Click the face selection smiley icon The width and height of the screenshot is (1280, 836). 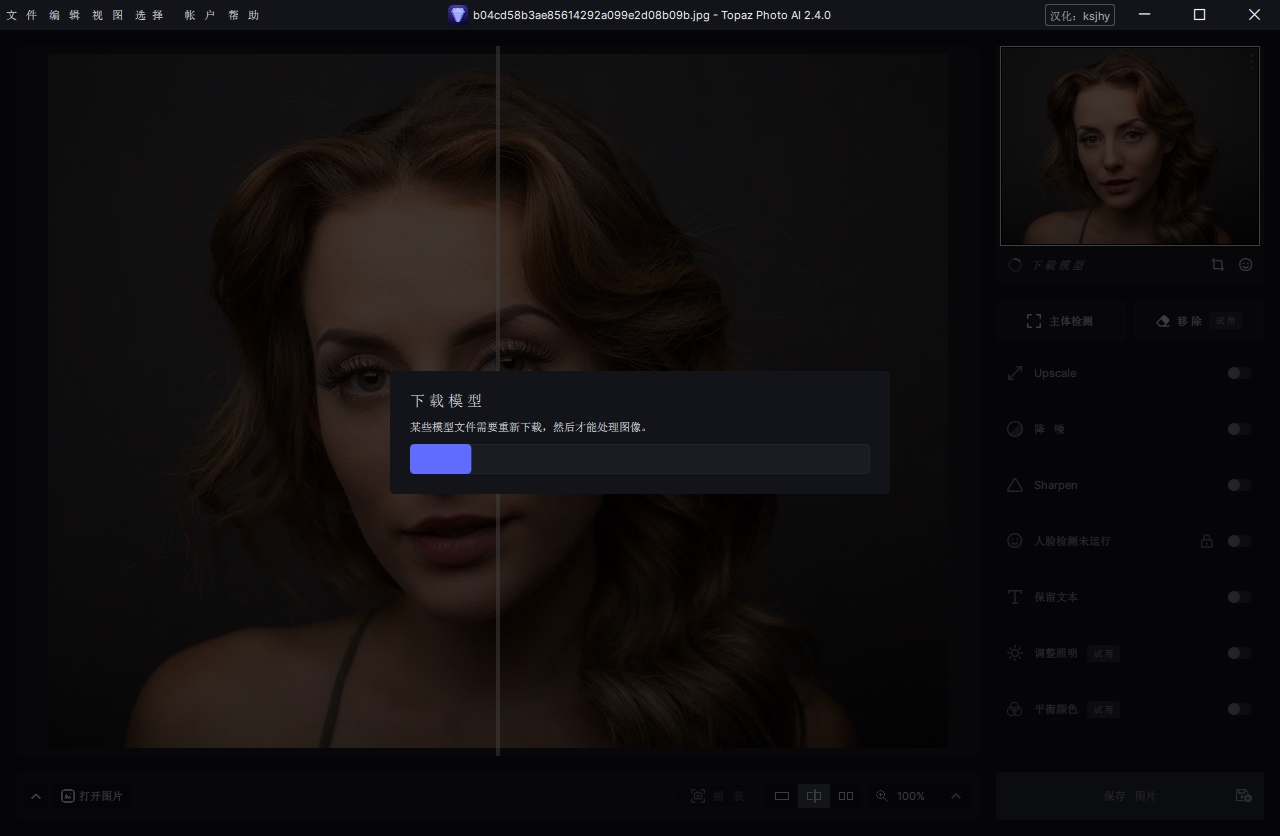pos(1246,265)
